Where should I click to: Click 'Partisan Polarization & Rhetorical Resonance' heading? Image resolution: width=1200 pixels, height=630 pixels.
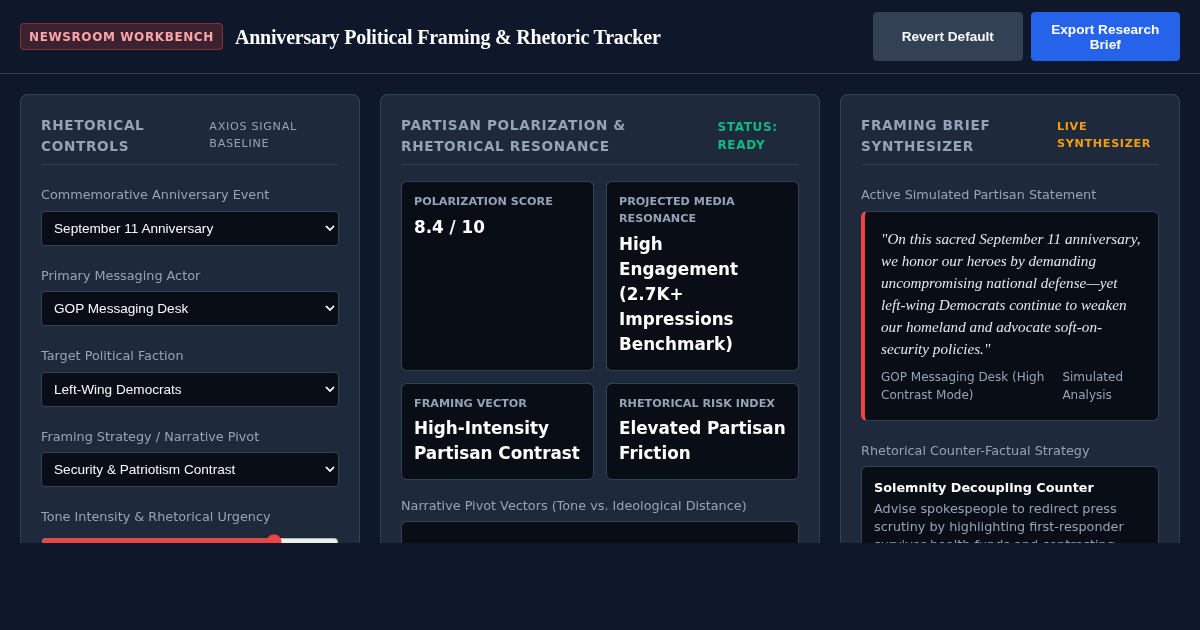point(513,135)
